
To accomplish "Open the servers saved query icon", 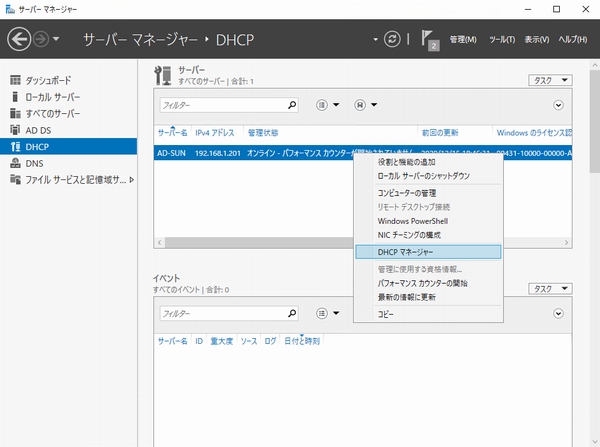I will coord(360,105).
